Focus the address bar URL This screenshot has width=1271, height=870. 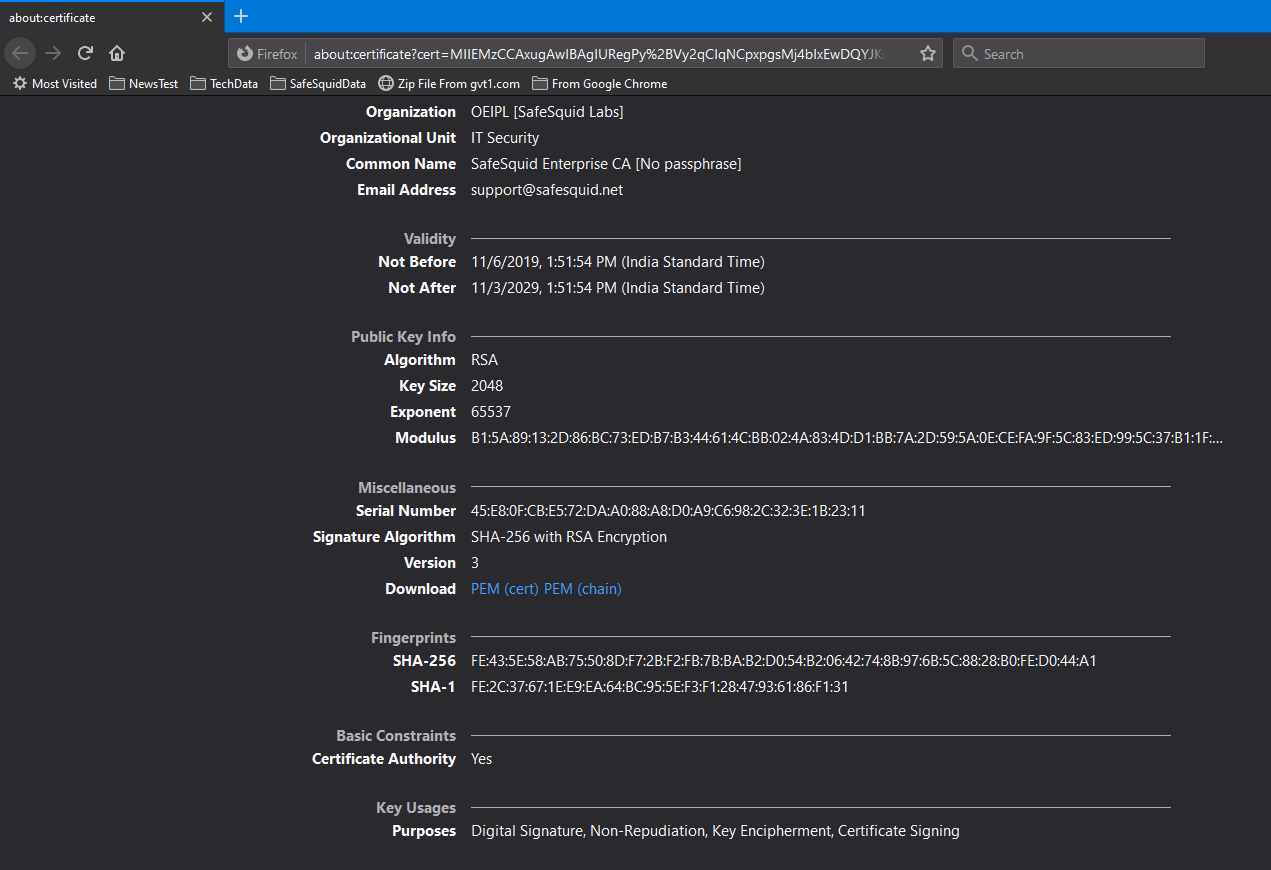(x=598, y=54)
